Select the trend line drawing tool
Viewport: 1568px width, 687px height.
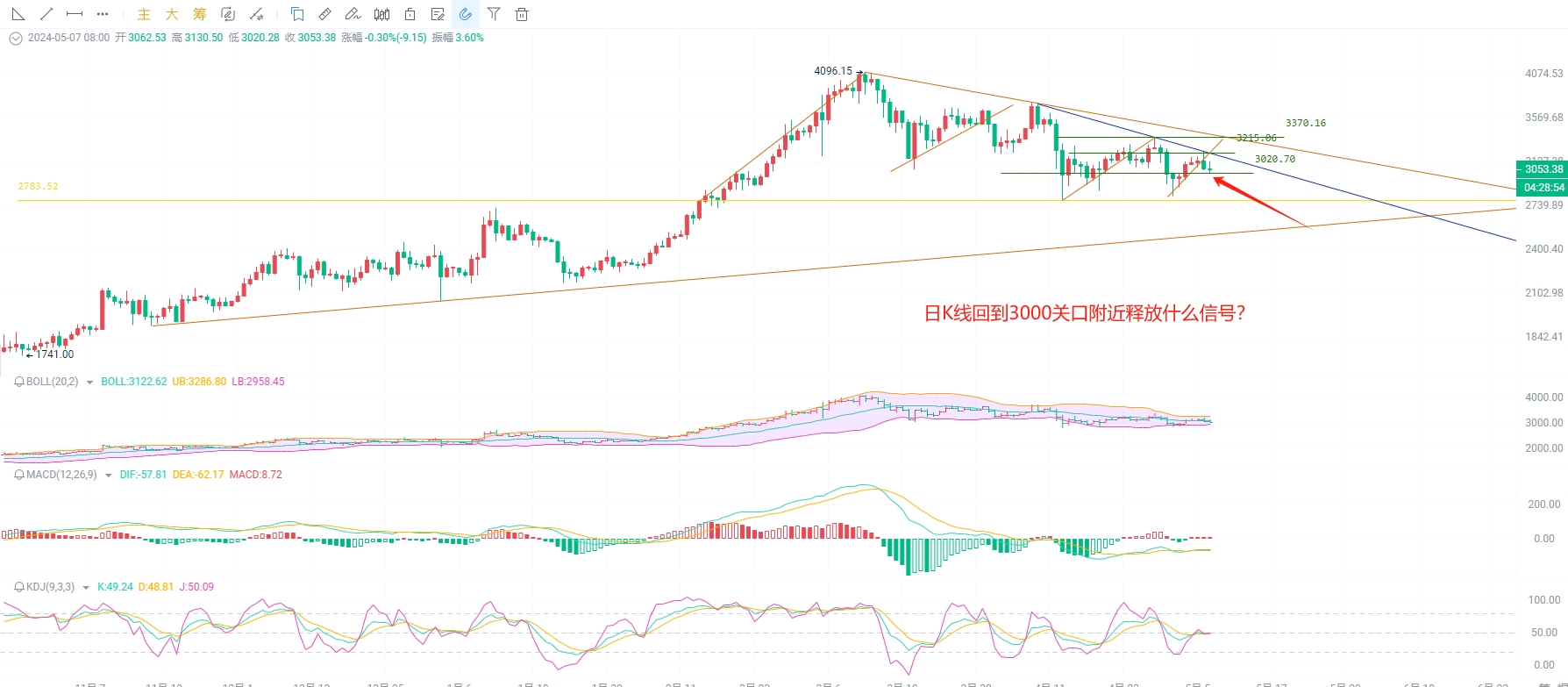click(46, 14)
